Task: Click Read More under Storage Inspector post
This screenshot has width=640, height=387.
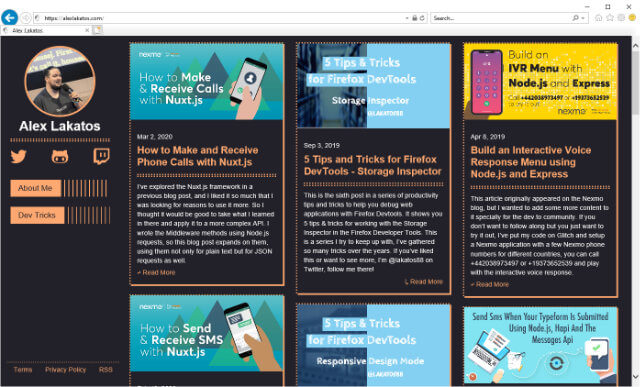Action: pos(424,282)
